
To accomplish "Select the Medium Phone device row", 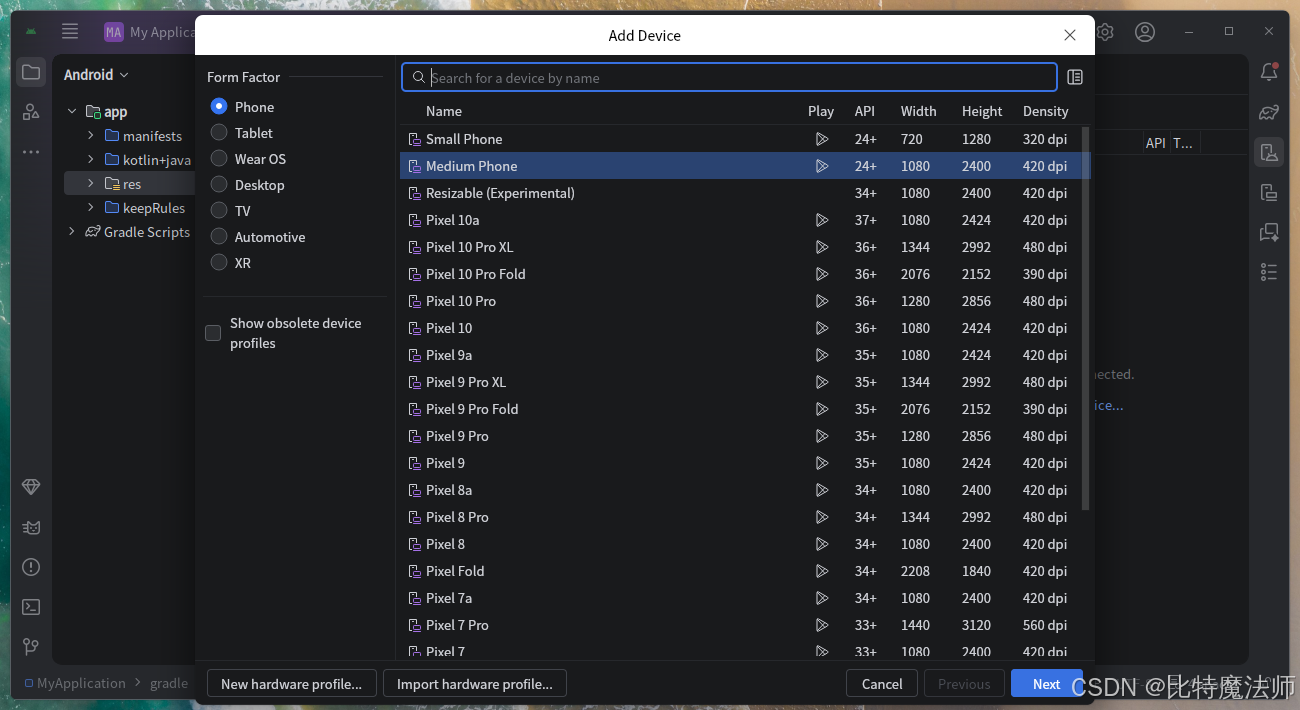I will pyautogui.click(x=745, y=166).
